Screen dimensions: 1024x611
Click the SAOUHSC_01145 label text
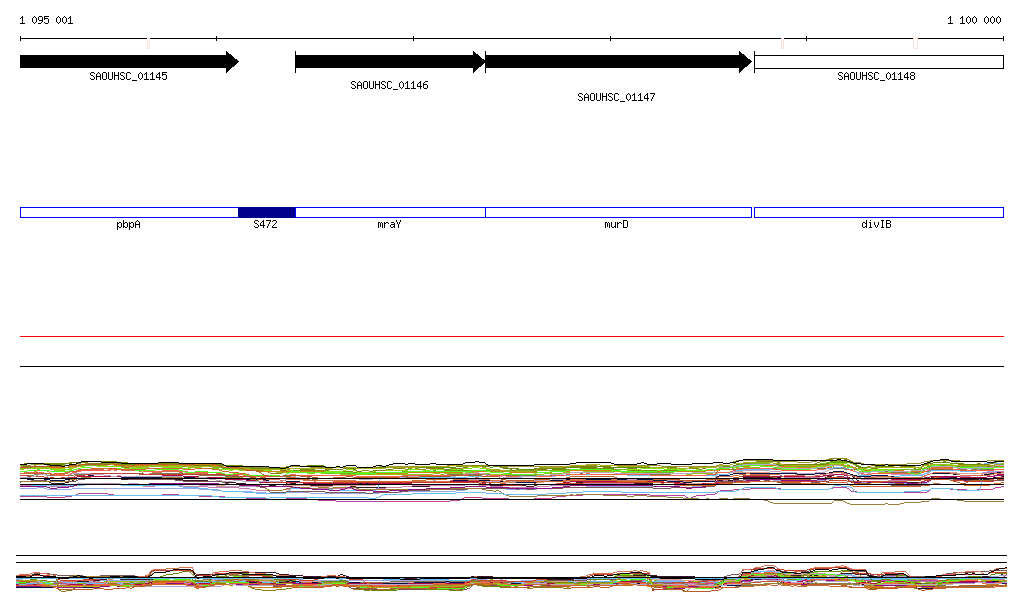point(129,76)
